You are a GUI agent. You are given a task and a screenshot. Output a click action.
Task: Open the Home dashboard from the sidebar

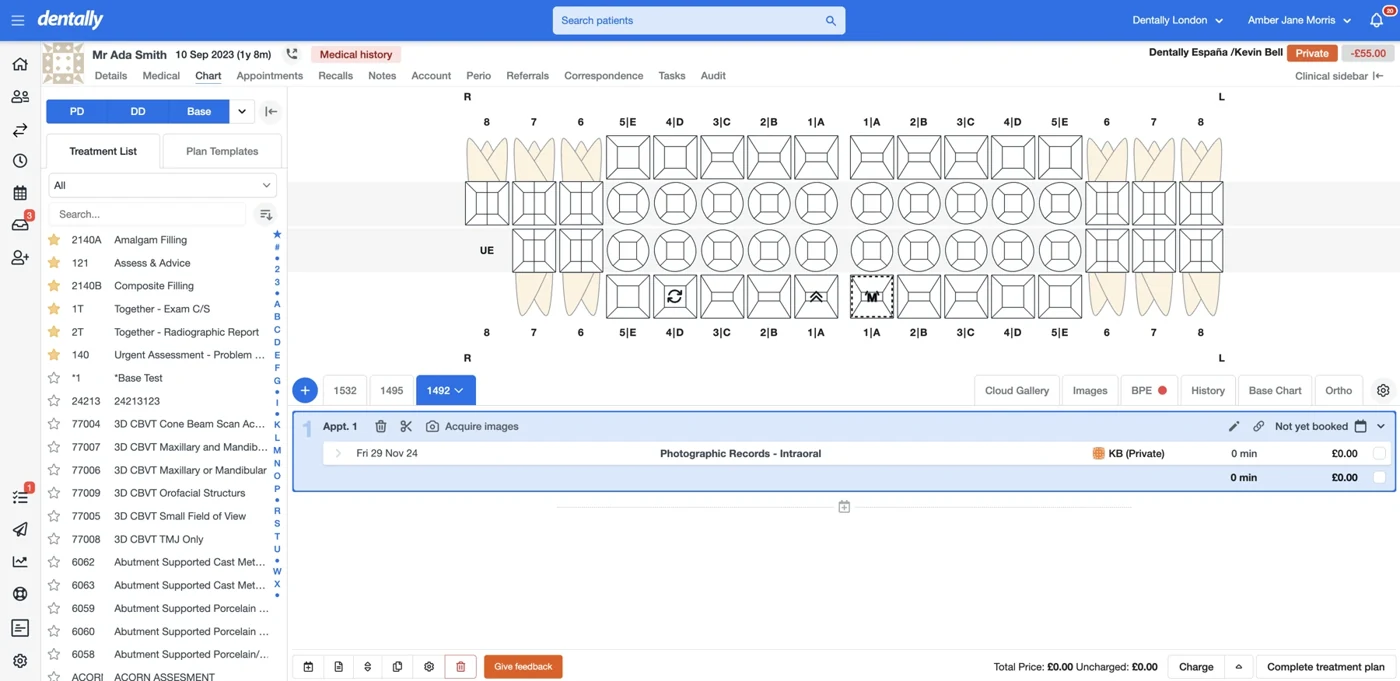(20, 65)
